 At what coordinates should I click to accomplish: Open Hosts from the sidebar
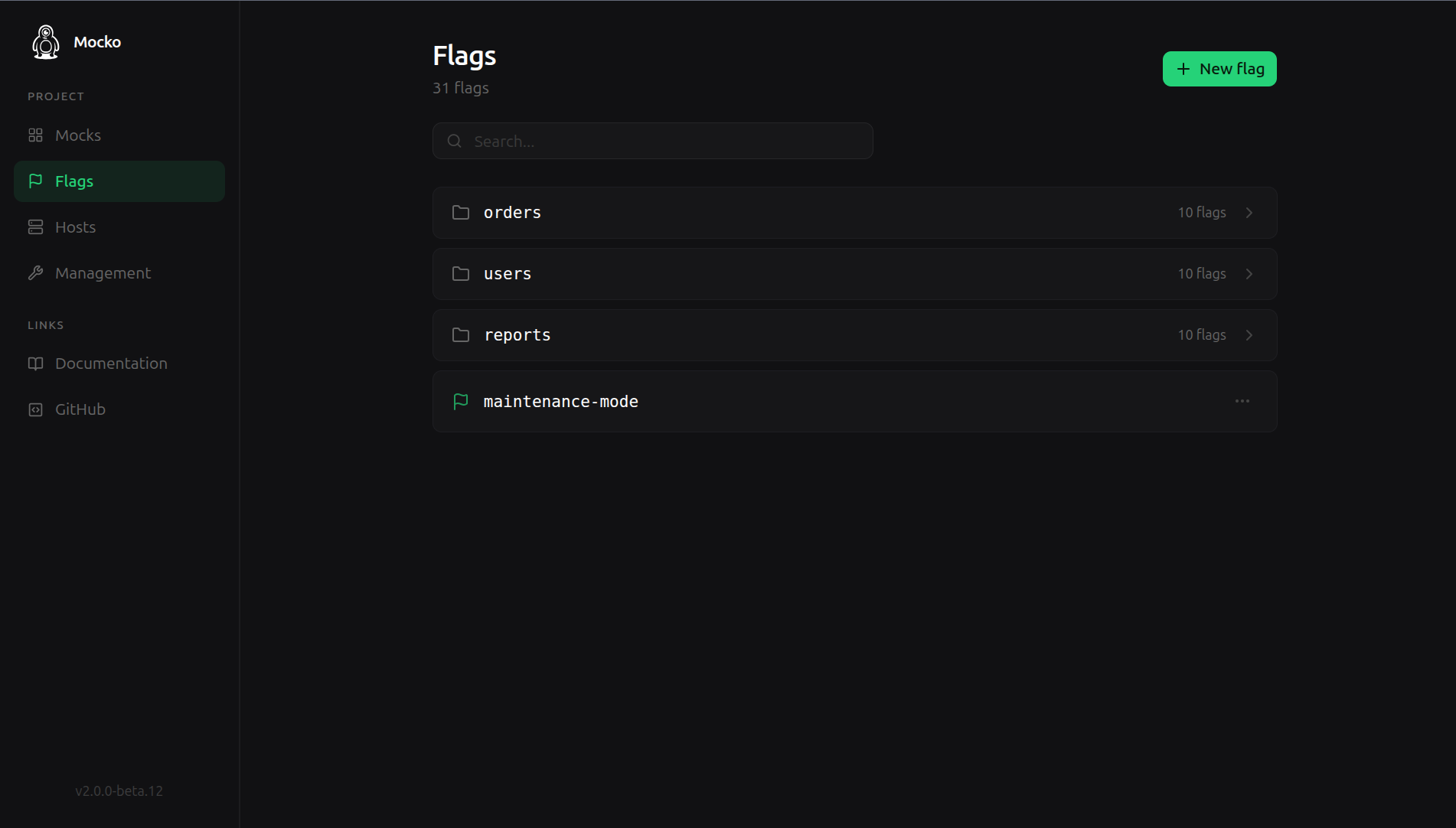[x=119, y=227]
